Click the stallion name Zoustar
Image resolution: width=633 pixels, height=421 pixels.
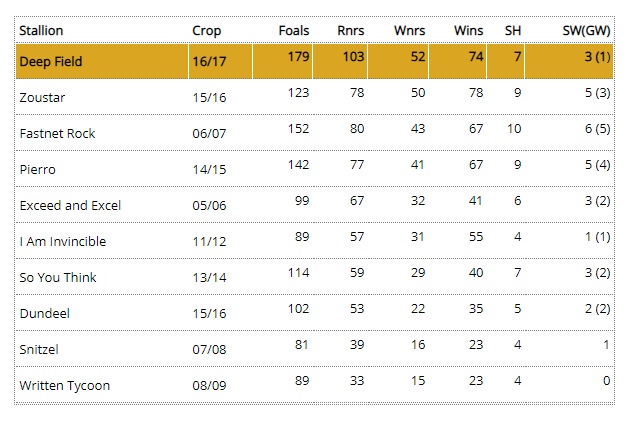click(41, 97)
